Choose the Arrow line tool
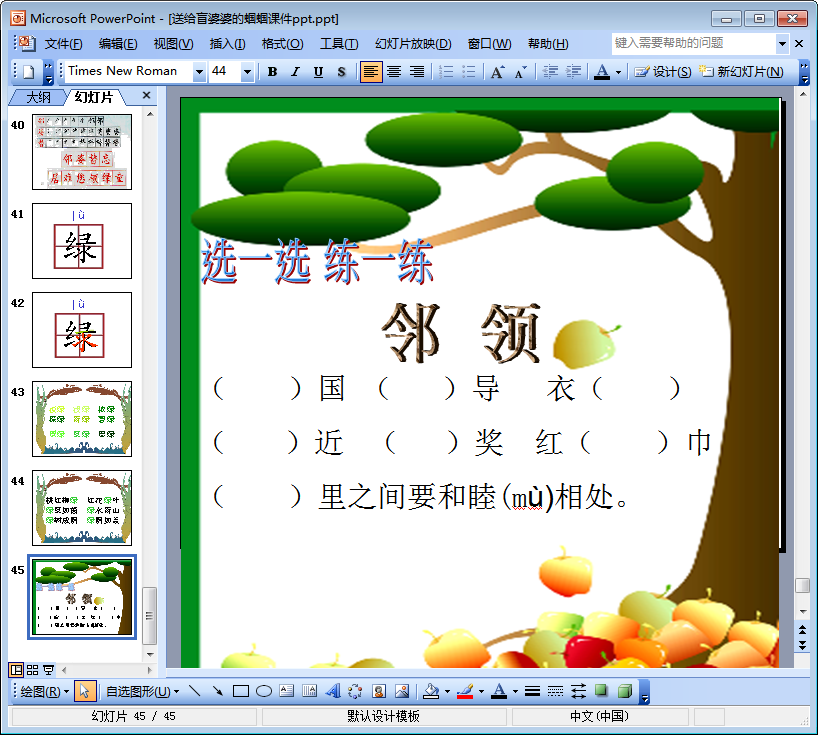 (217, 691)
